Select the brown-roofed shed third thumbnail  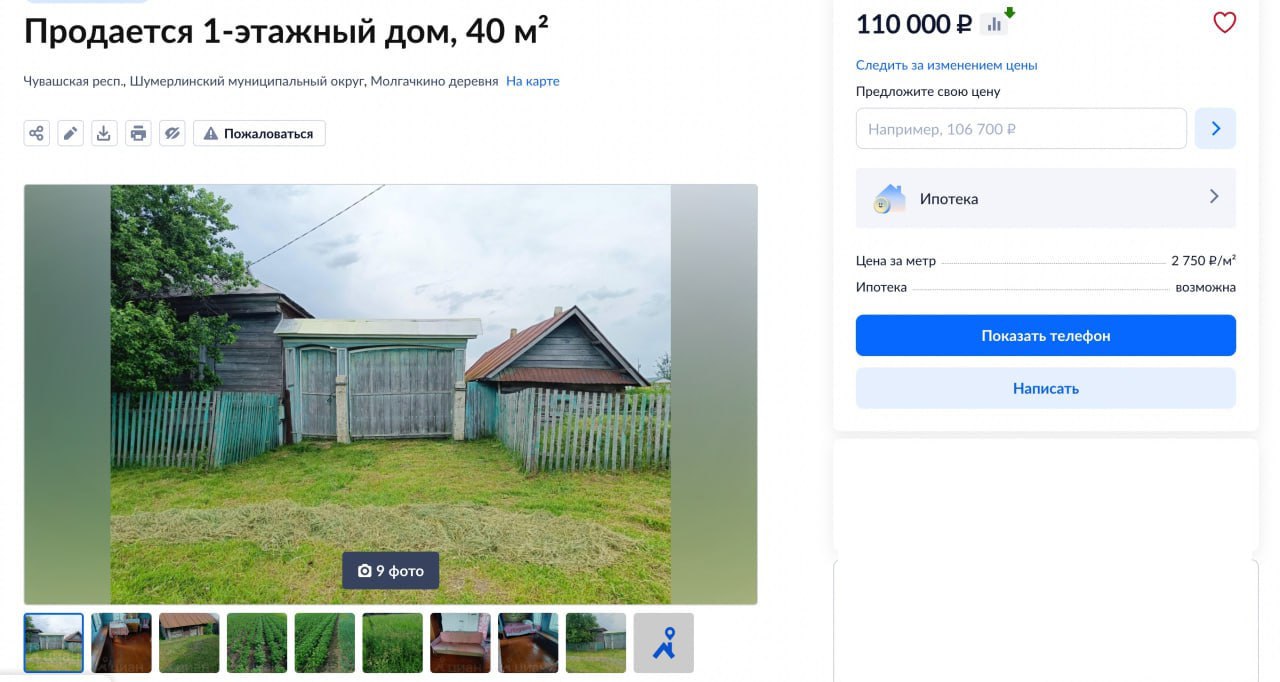[189, 643]
